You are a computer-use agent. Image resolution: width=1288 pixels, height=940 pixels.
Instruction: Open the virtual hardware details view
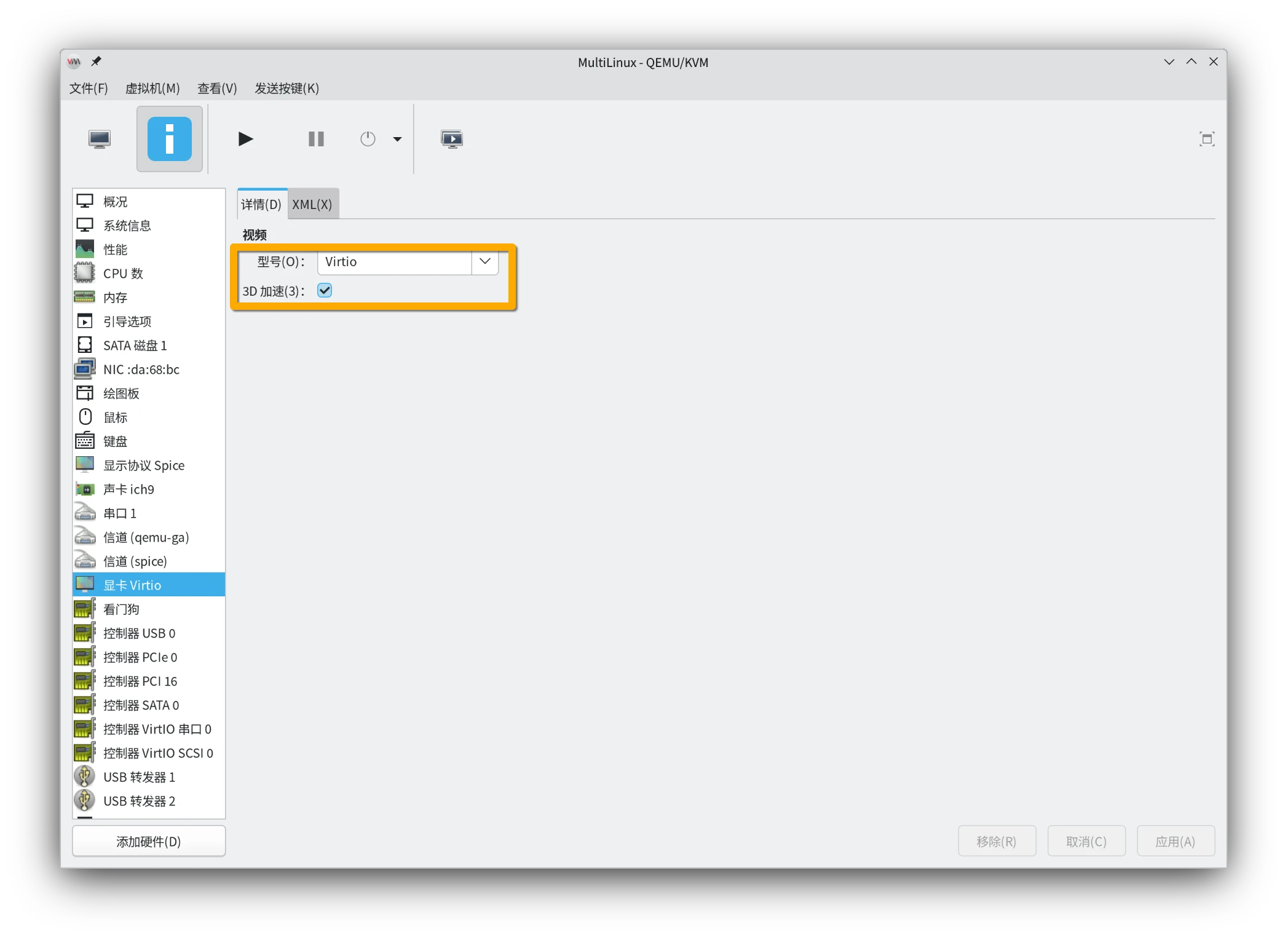pos(170,139)
